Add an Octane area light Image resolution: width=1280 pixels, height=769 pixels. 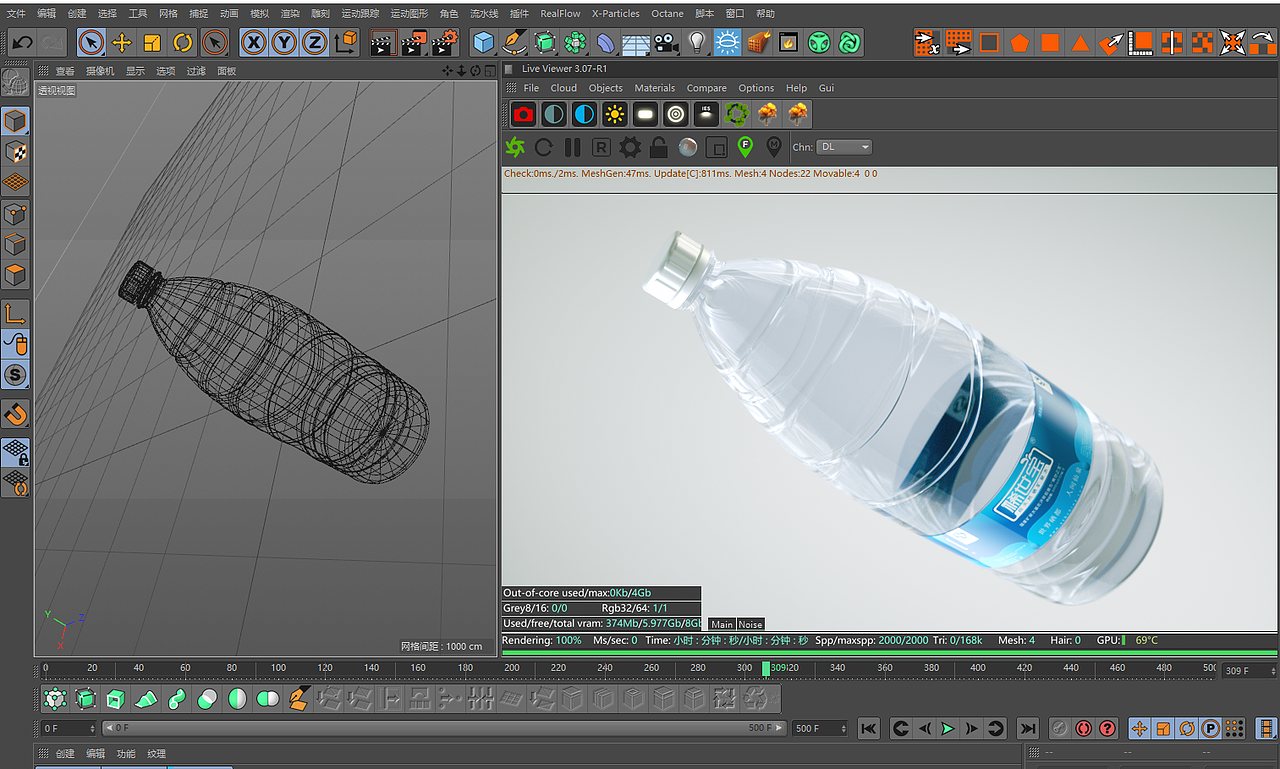[x=645, y=114]
